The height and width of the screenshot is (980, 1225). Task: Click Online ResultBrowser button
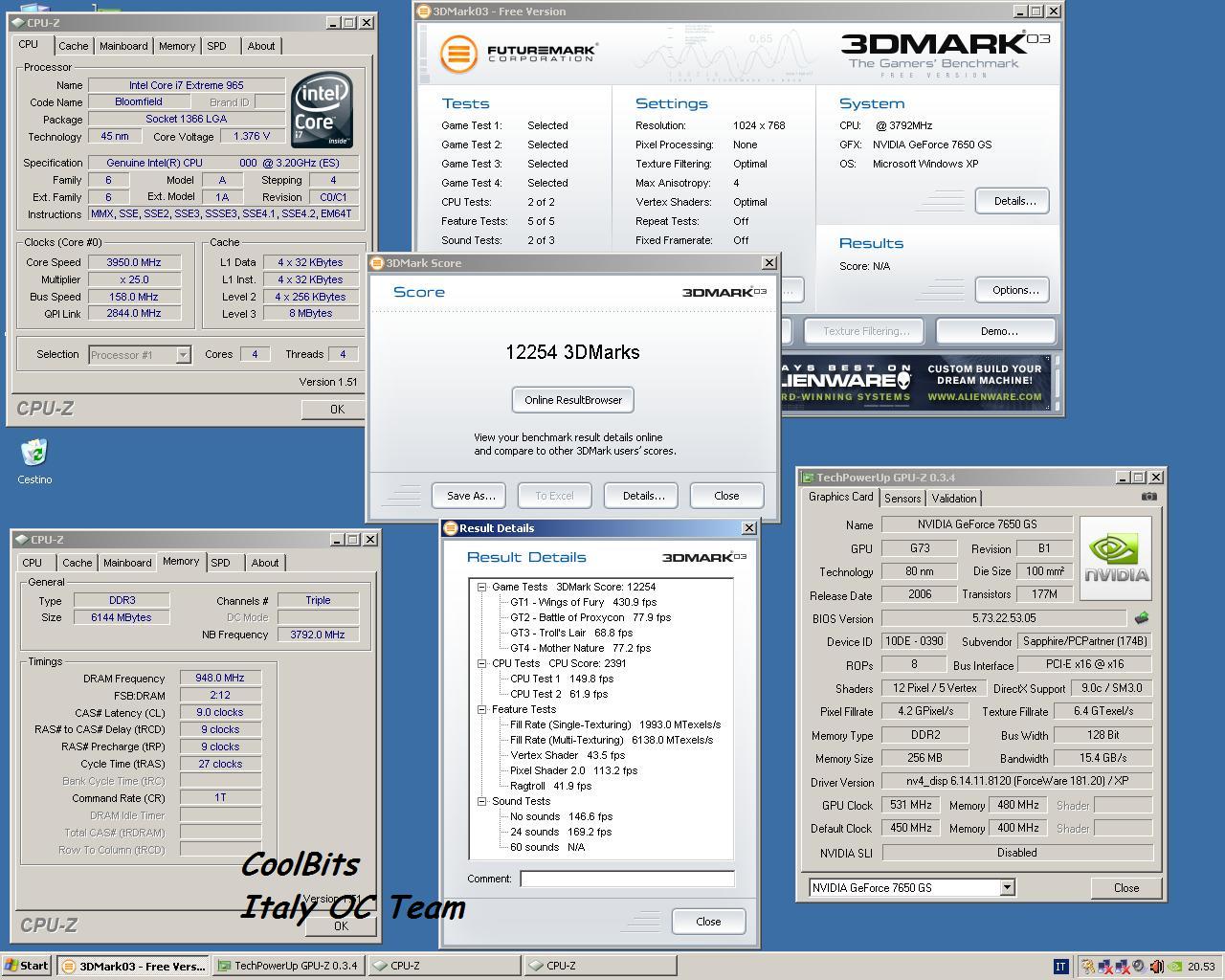(x=573, y=400)
